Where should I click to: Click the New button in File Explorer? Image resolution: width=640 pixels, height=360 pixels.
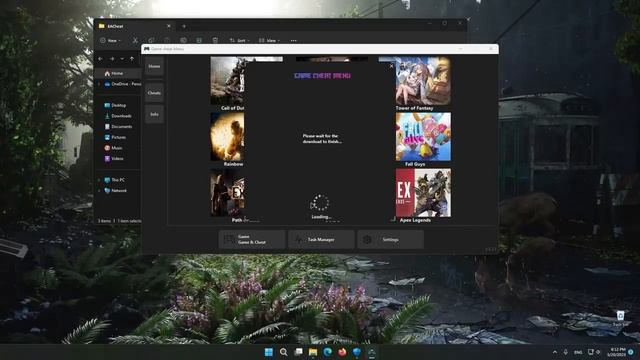(x=110, y=40)
